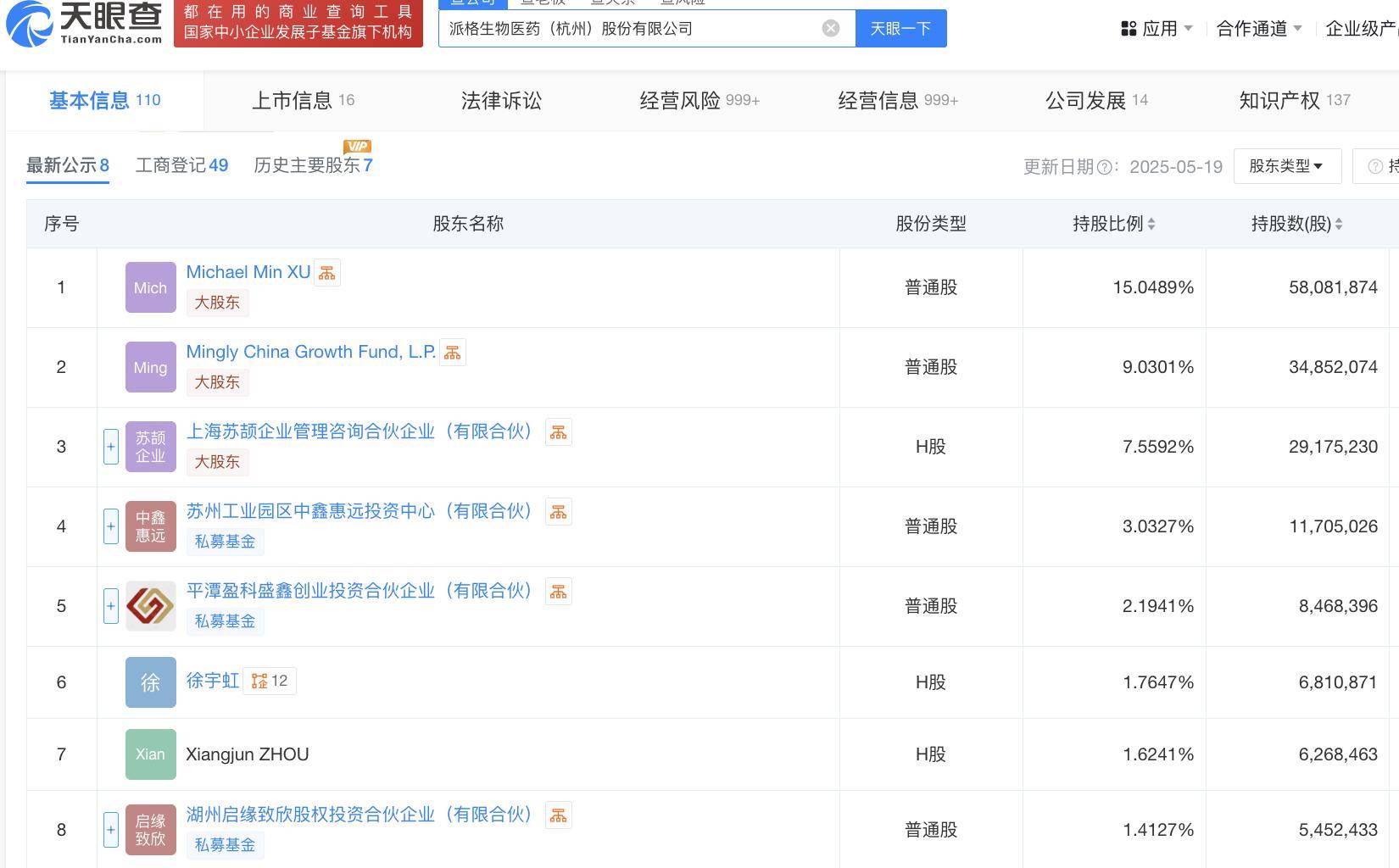Screen dimensions: 1399x868
Task: Expand row 4 苏州工业园区中鑫惠远 with the plus button
Action: (x=110, y=526)
